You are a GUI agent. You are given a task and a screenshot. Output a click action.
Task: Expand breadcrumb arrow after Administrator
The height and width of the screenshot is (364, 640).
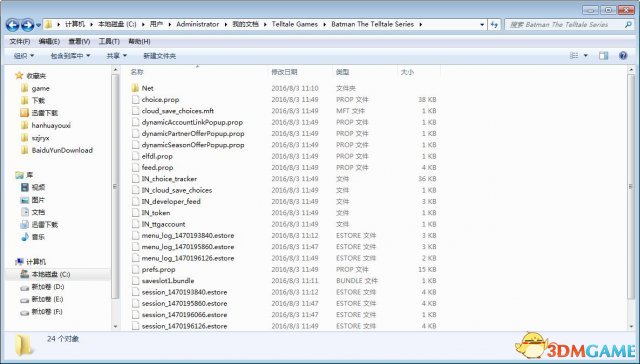point(226,24)
